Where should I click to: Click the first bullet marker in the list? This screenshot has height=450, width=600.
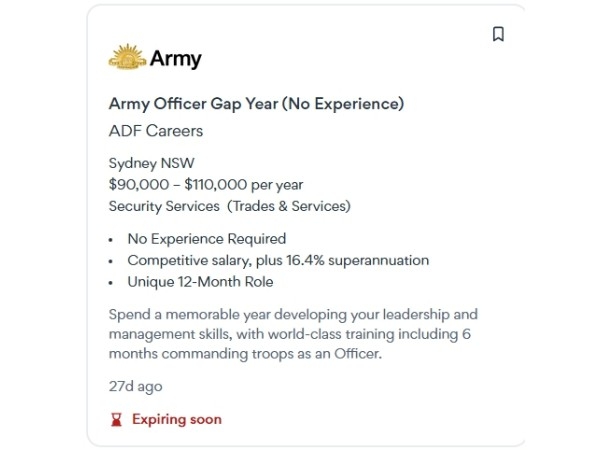click(x=111, y=240)
